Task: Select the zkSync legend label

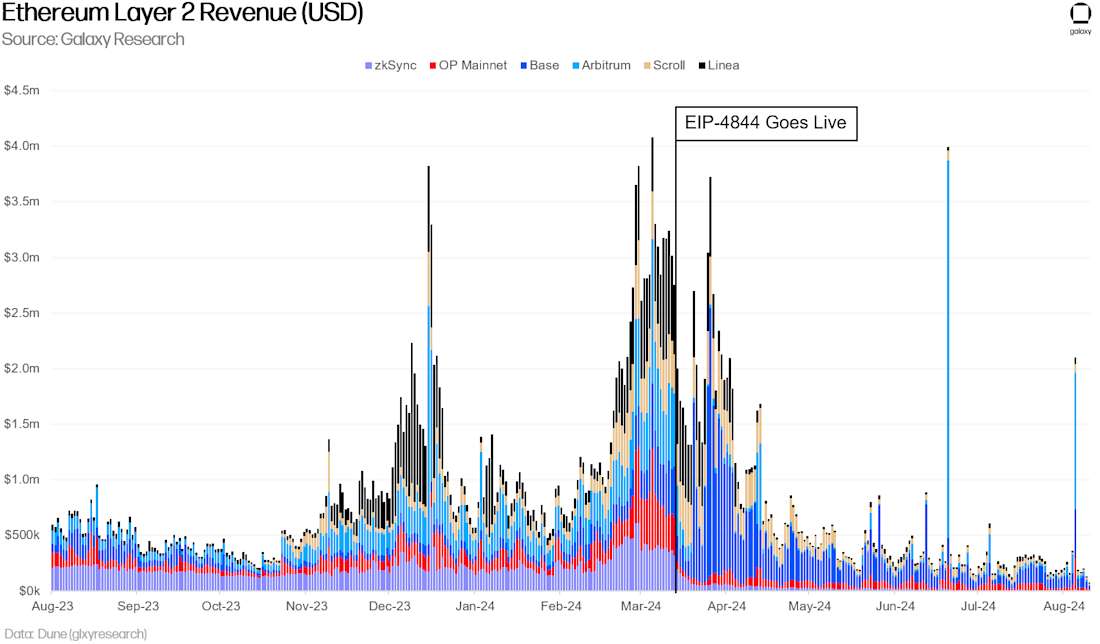Action: click(x=395, y=65)
